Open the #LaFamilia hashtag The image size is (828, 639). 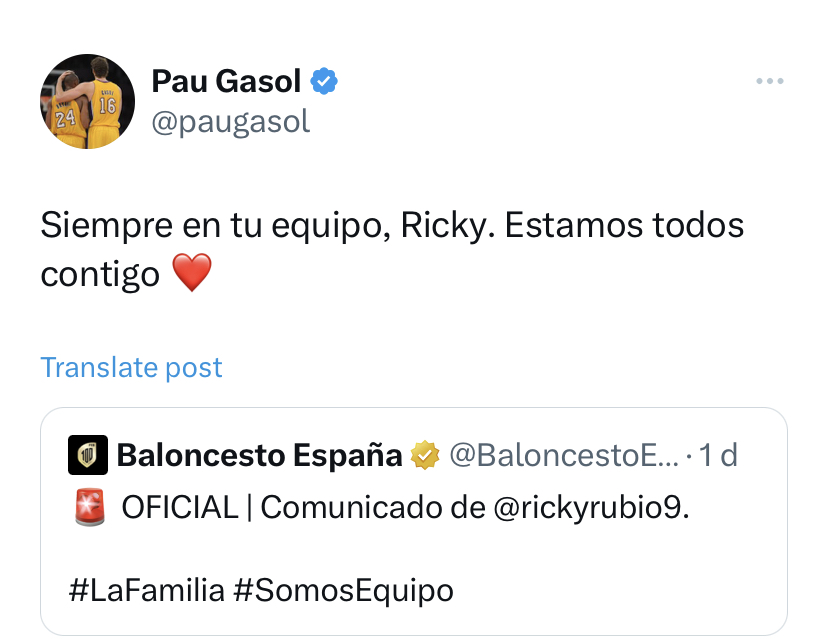point(146,590)
